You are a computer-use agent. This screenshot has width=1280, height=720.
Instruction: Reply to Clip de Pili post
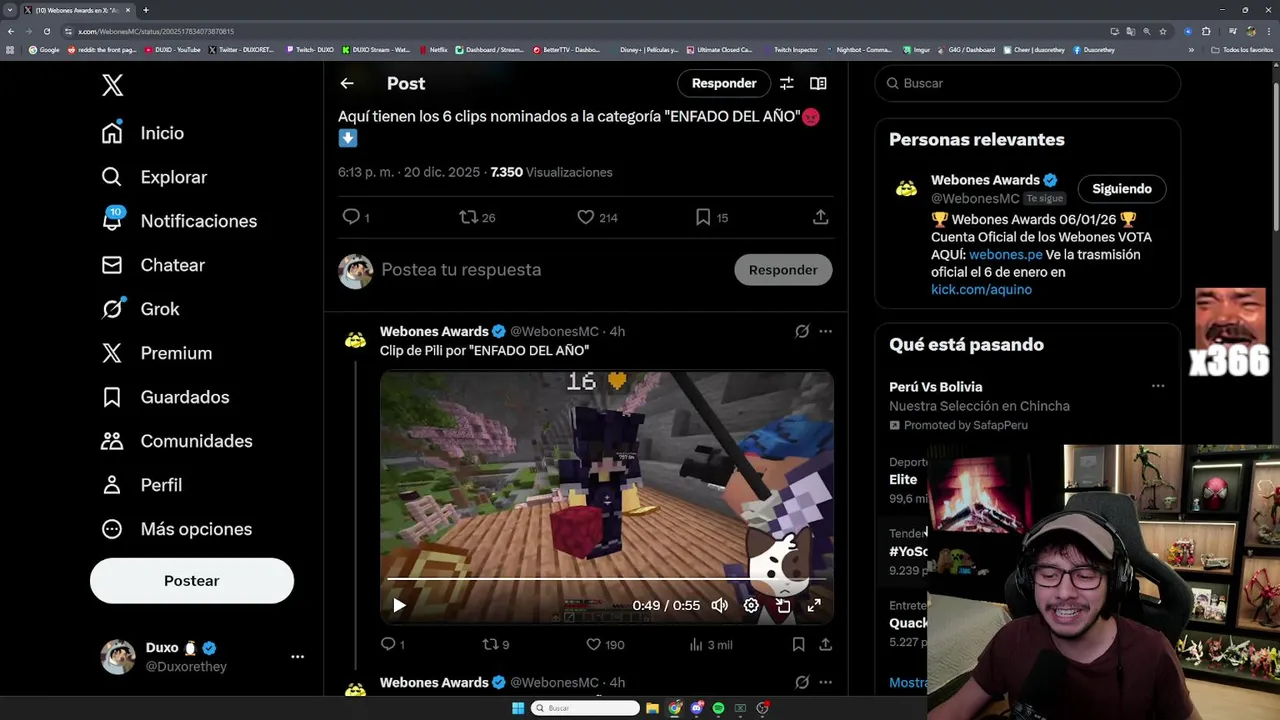point(388,645)
